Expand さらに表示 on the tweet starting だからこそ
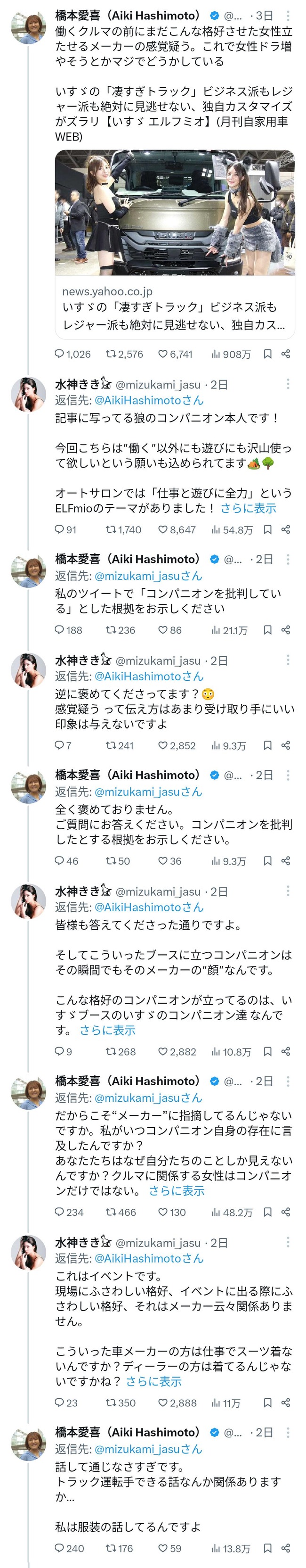 177,1190
